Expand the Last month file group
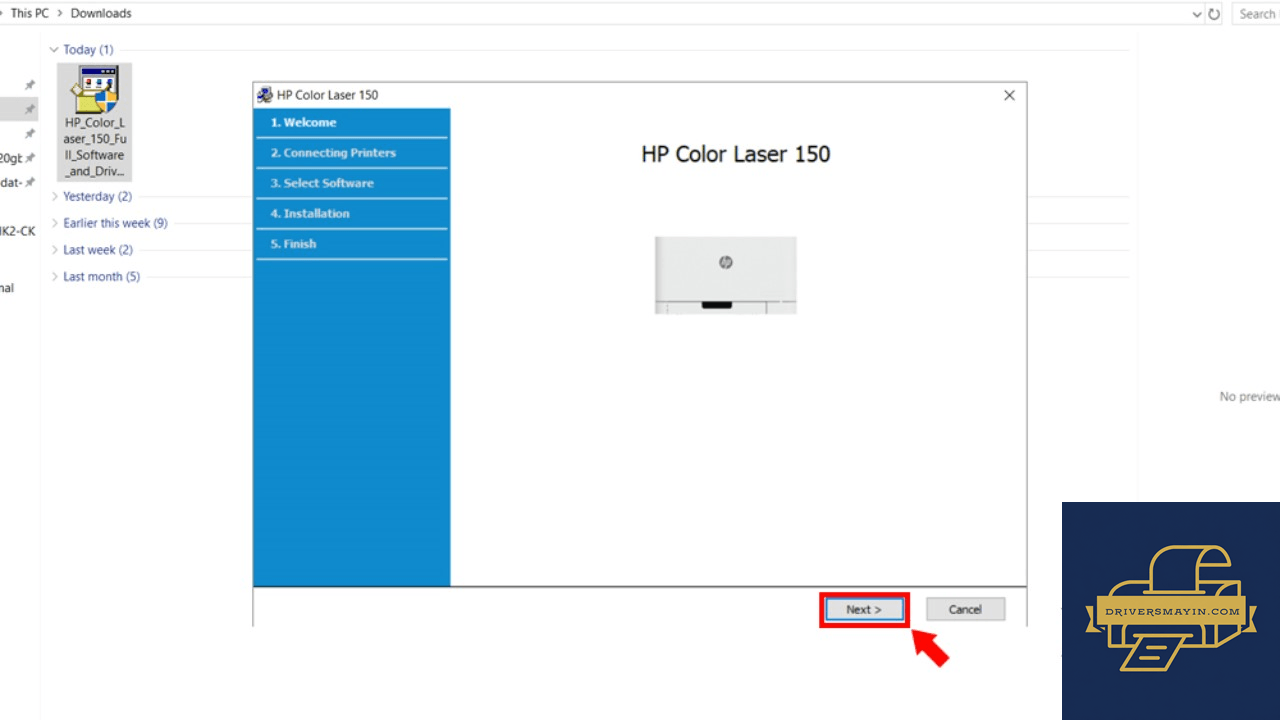 pos(54,277)
